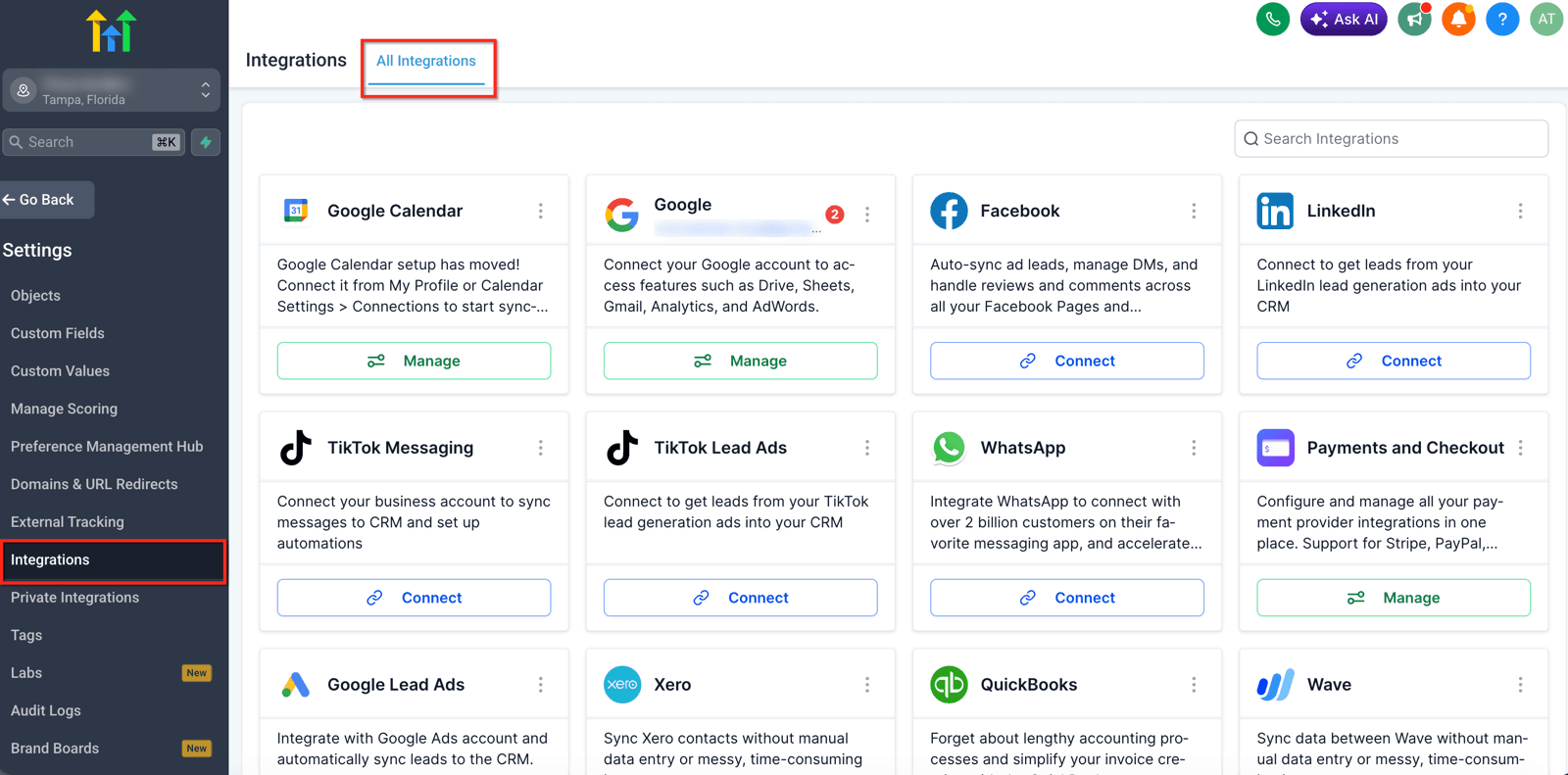Open Xero card three-dot menu
Viewport: 1568px width, 775px height.
click(x=867, y=685)
